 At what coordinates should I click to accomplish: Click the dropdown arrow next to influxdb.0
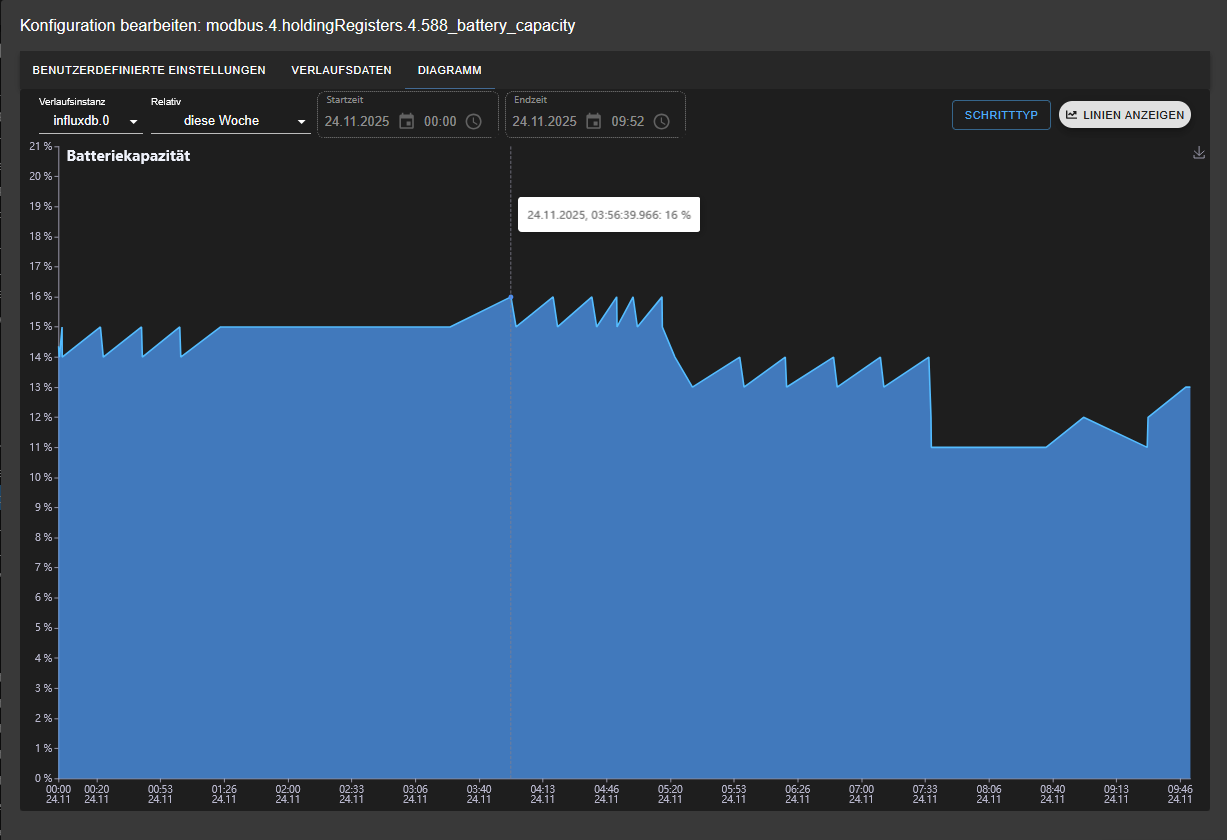point(134,122)
